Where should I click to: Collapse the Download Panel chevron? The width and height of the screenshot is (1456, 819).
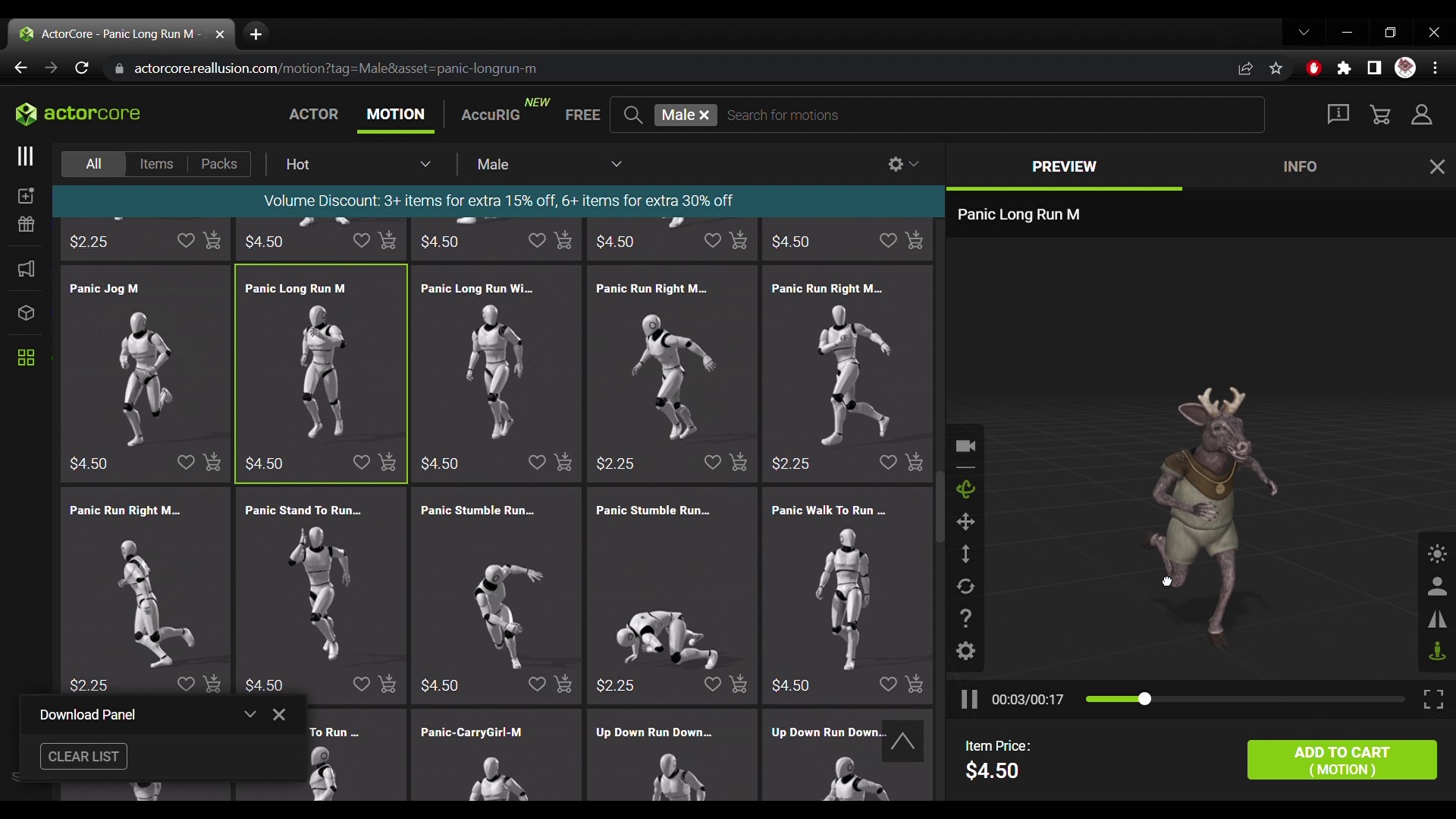250,714
